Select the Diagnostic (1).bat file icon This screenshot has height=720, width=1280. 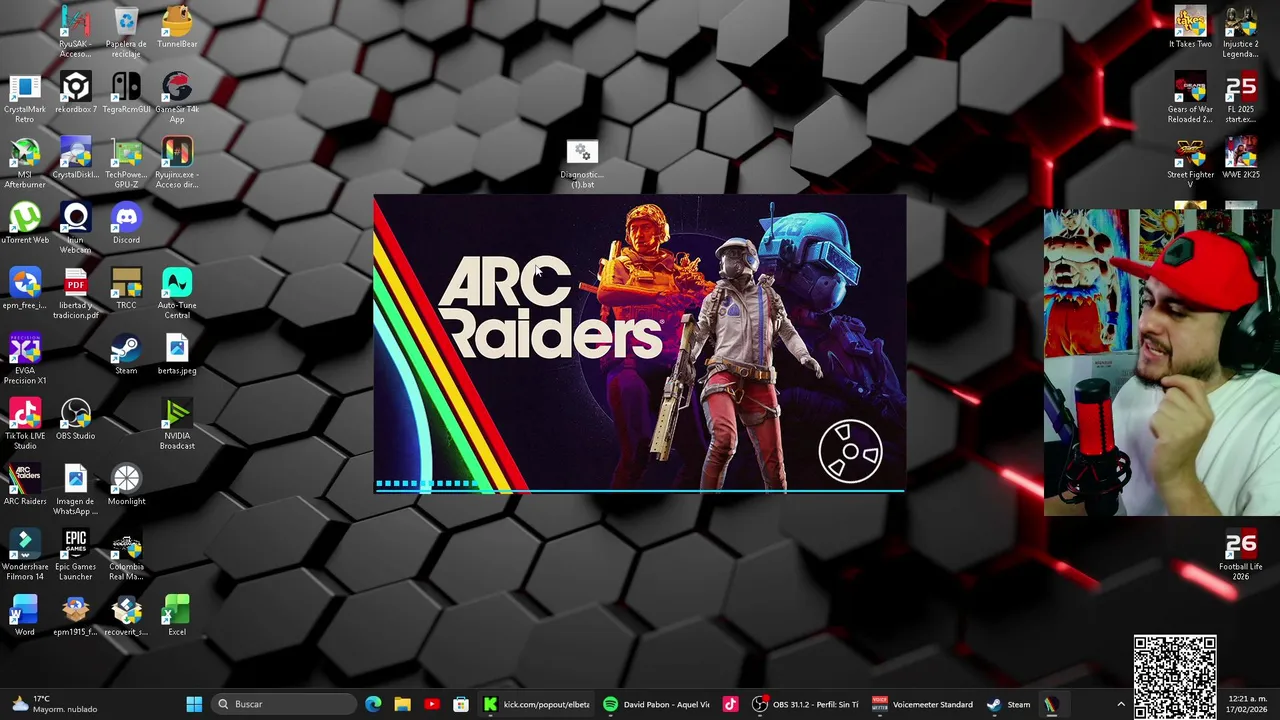point(582,164)
